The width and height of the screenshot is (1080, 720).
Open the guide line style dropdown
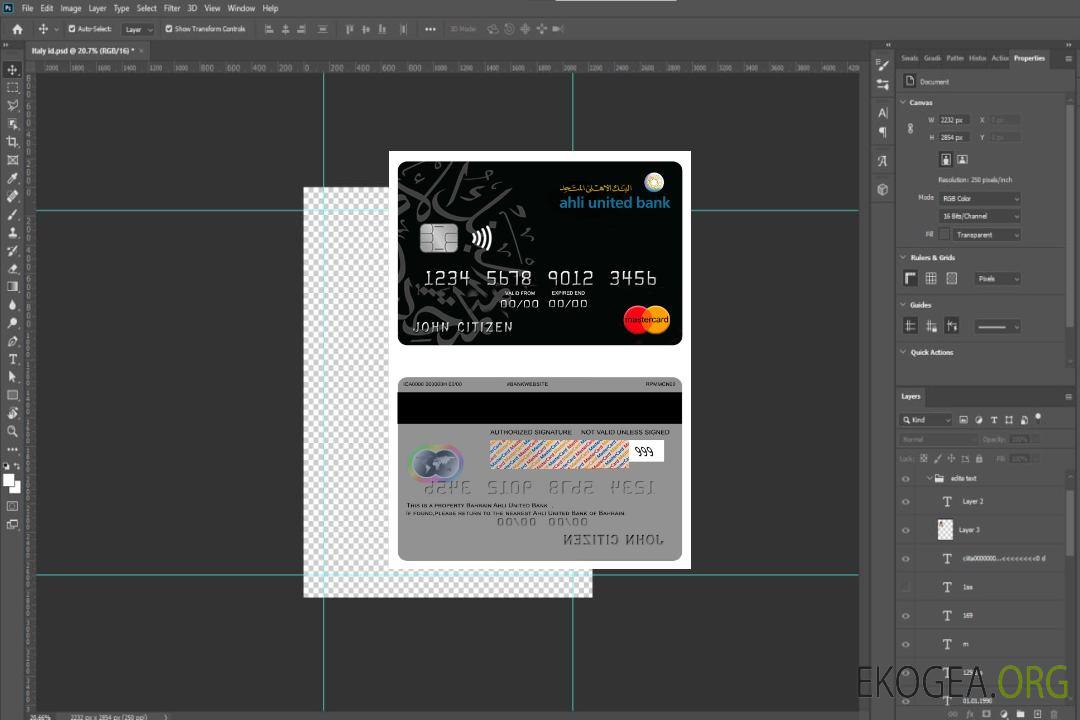[x=997, y=327]
